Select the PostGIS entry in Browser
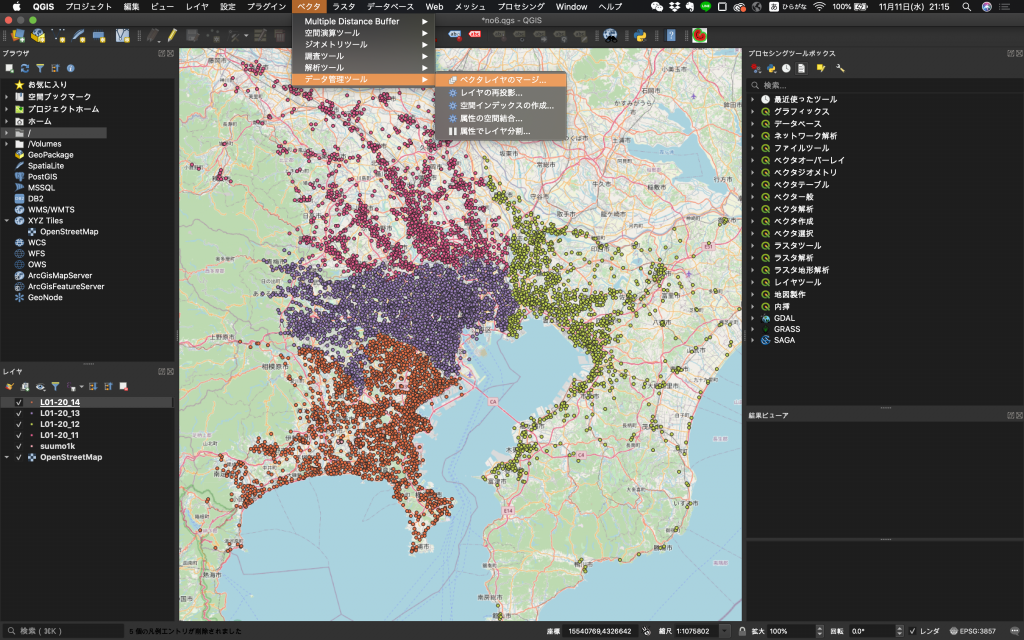Screen dimensions: 1024x640 [x=42, y=177]
